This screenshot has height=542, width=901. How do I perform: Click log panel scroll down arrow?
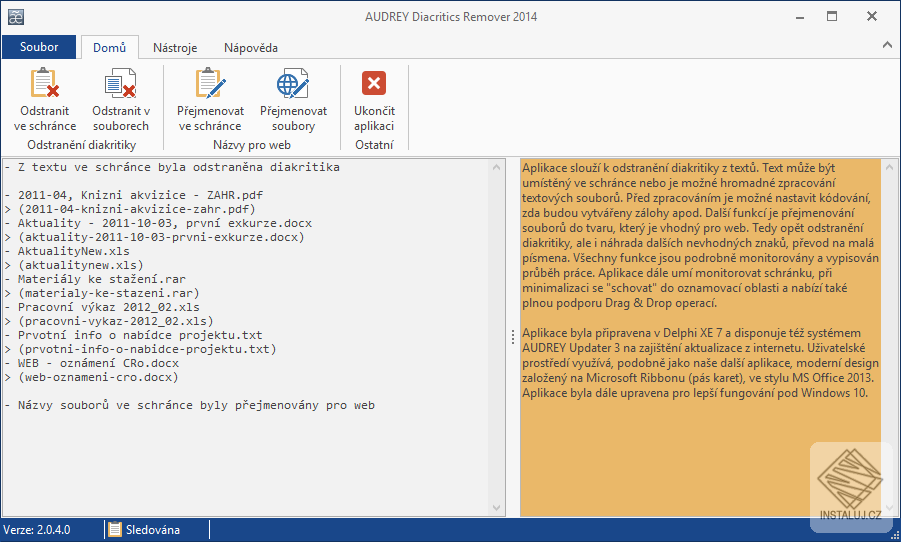pos(496,508)
